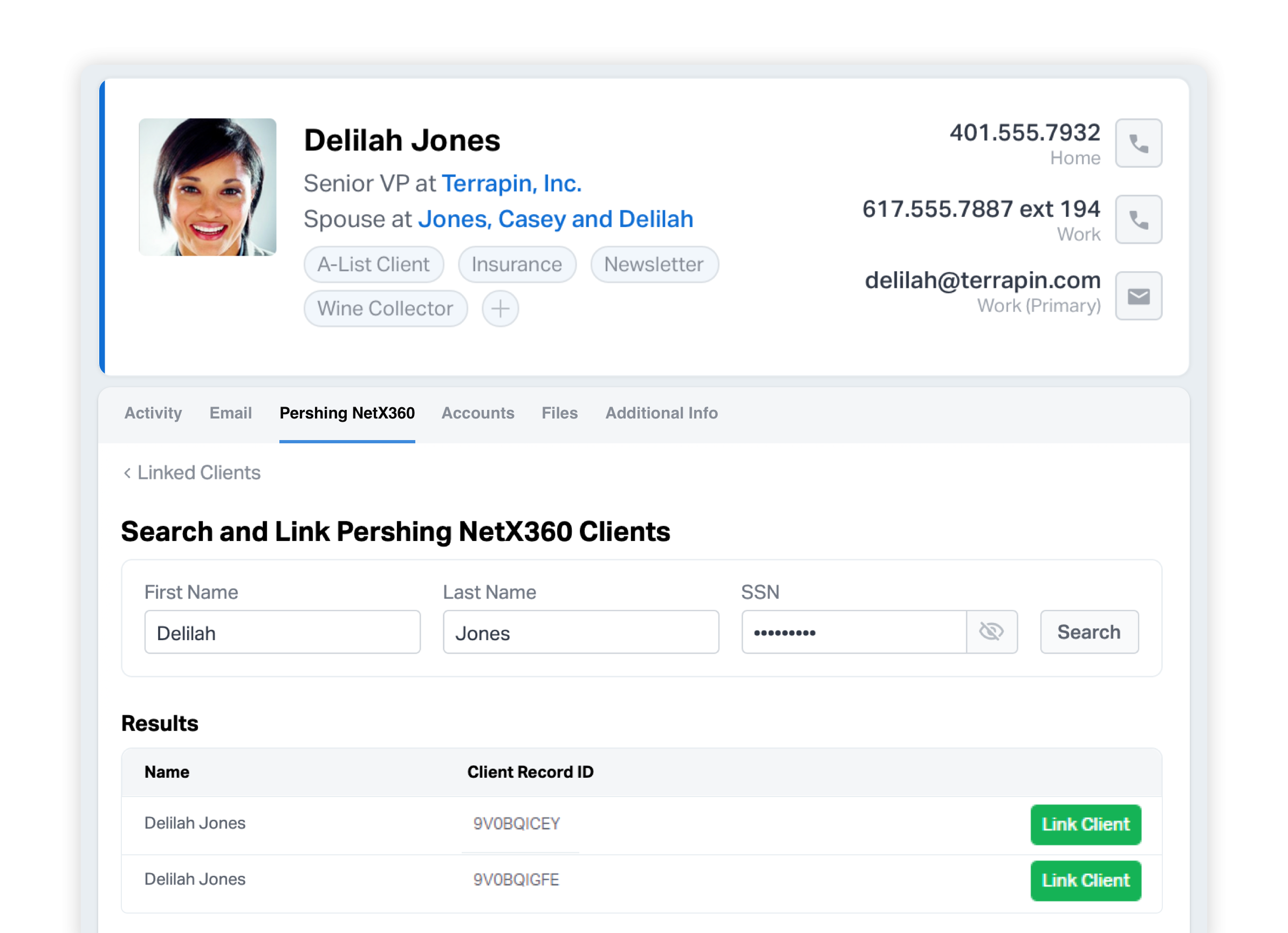
Task: Link client with ID 9V0BQICEY
Action: pyautogui.click(x=1085, y=824)
